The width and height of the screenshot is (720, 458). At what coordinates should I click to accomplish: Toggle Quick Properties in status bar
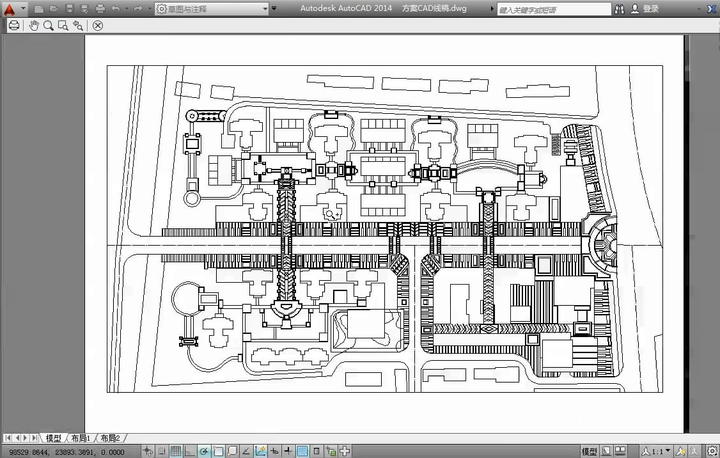click(316, 451)
